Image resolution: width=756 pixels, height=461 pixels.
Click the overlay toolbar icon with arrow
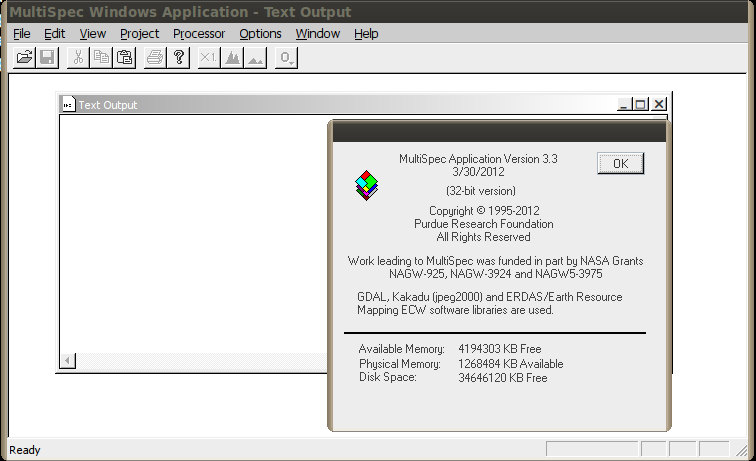[286, 58]
